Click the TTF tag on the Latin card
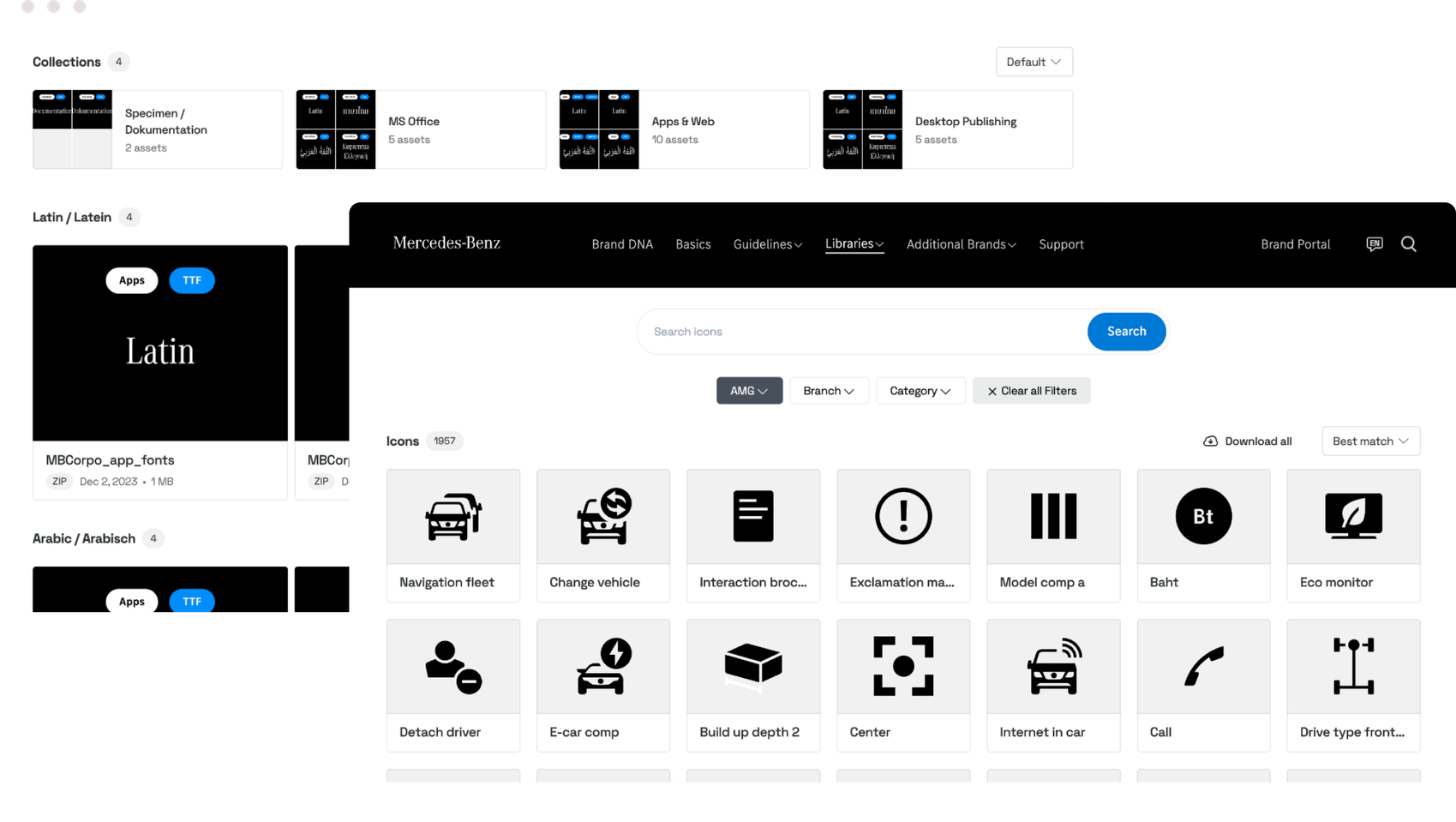The image size is (1456, 822). tap(192, 280)
